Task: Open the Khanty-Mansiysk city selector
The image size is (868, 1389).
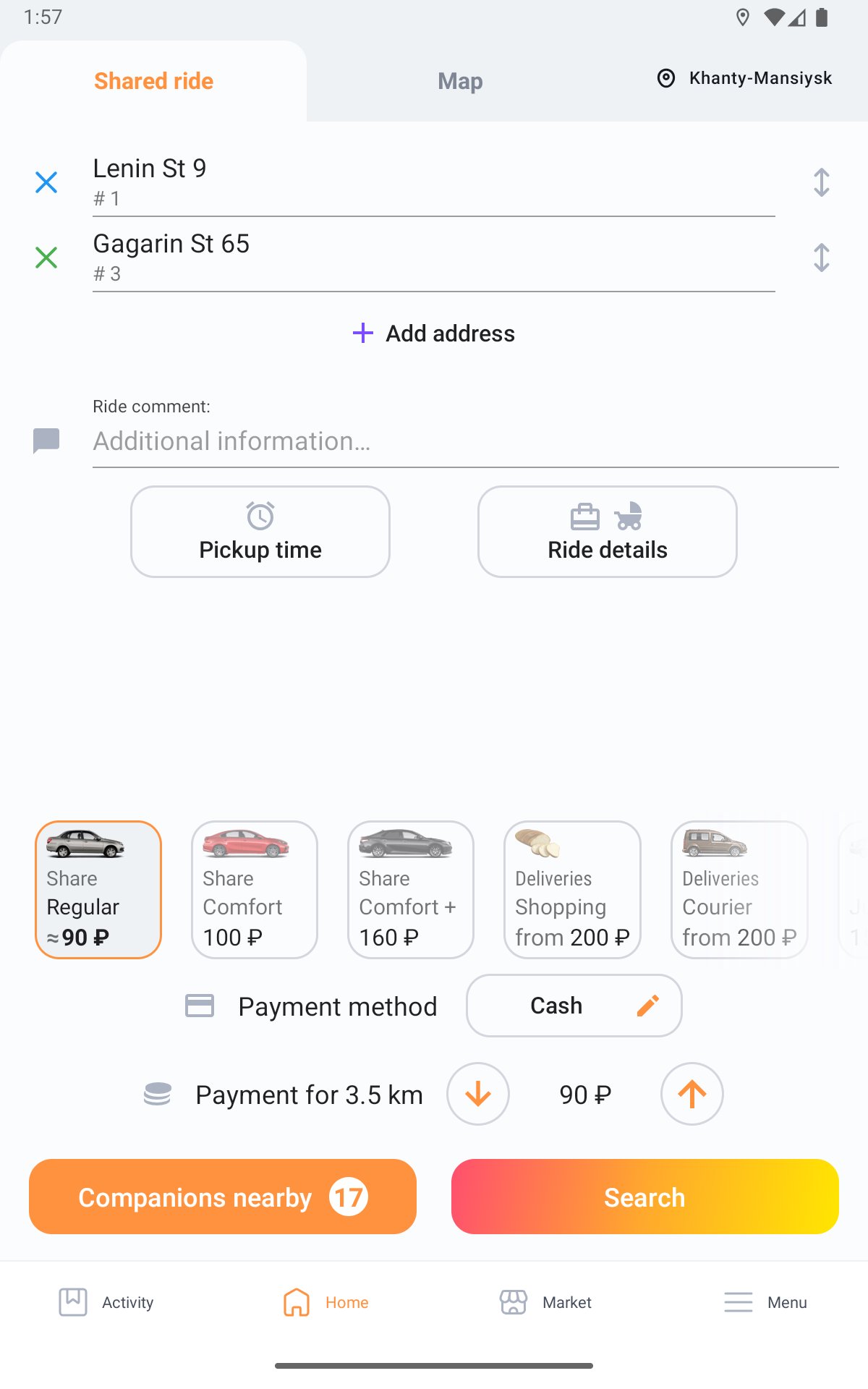Action: [745, 78]
